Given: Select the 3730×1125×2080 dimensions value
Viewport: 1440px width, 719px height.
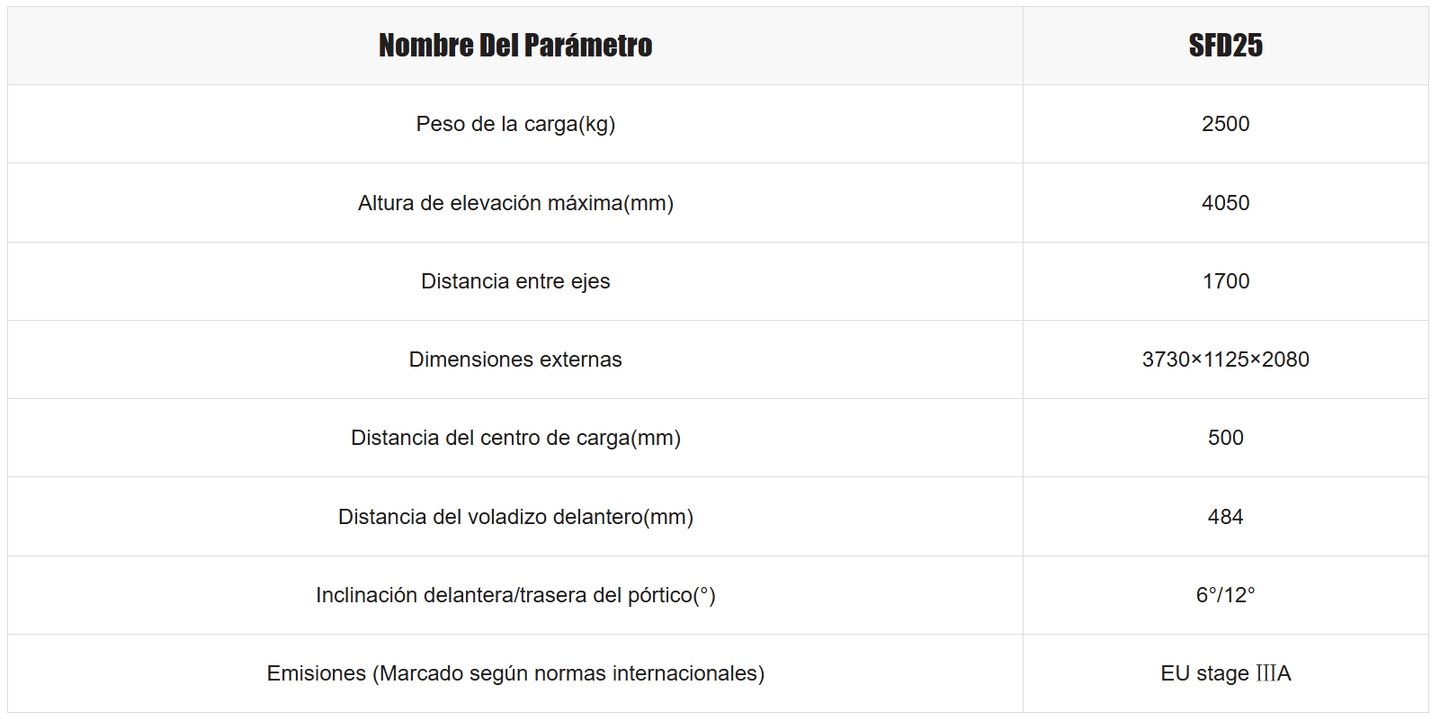Looking at the screenshot, I should point(1225,359).
